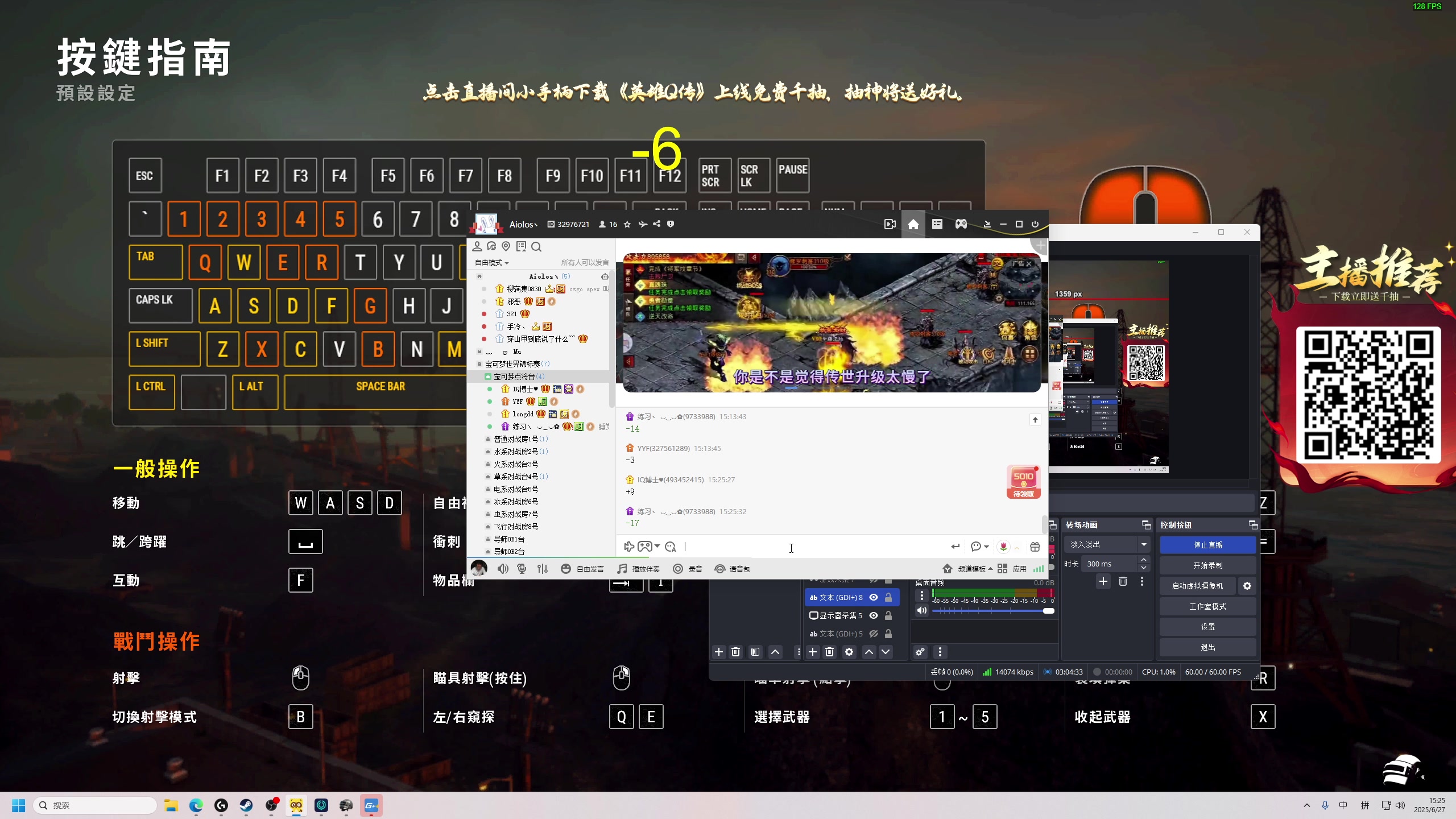This screenshot has width=1456, height=819.
Task: Click the star favorite icon next to member count
Action: tap(627, 224)
